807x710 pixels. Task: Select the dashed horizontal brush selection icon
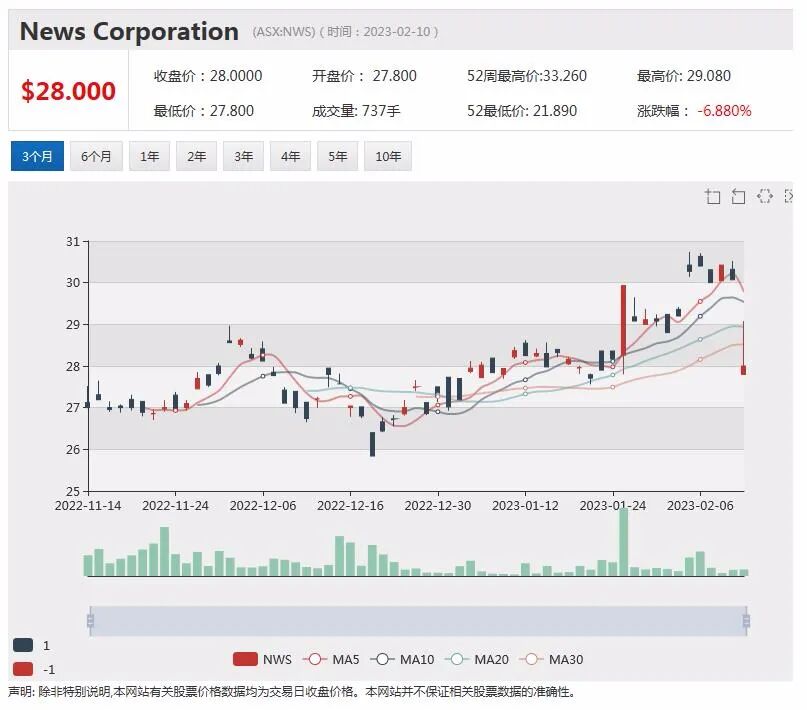point(764,196)
